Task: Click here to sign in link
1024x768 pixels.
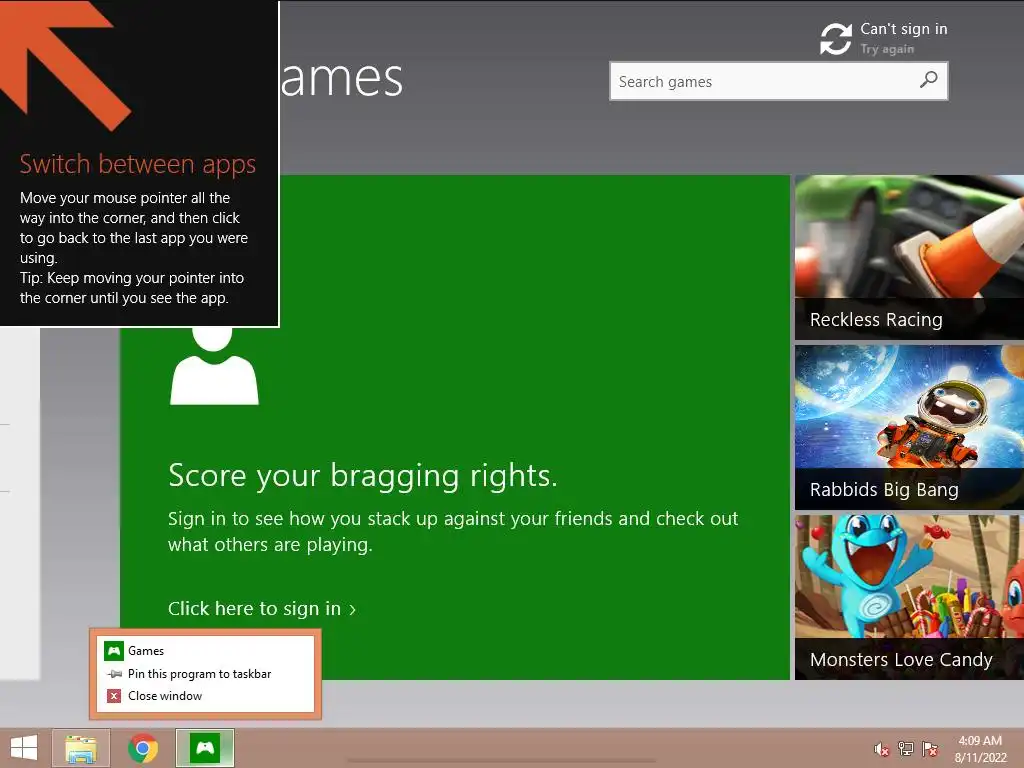Action: click(x=262, y=609)
